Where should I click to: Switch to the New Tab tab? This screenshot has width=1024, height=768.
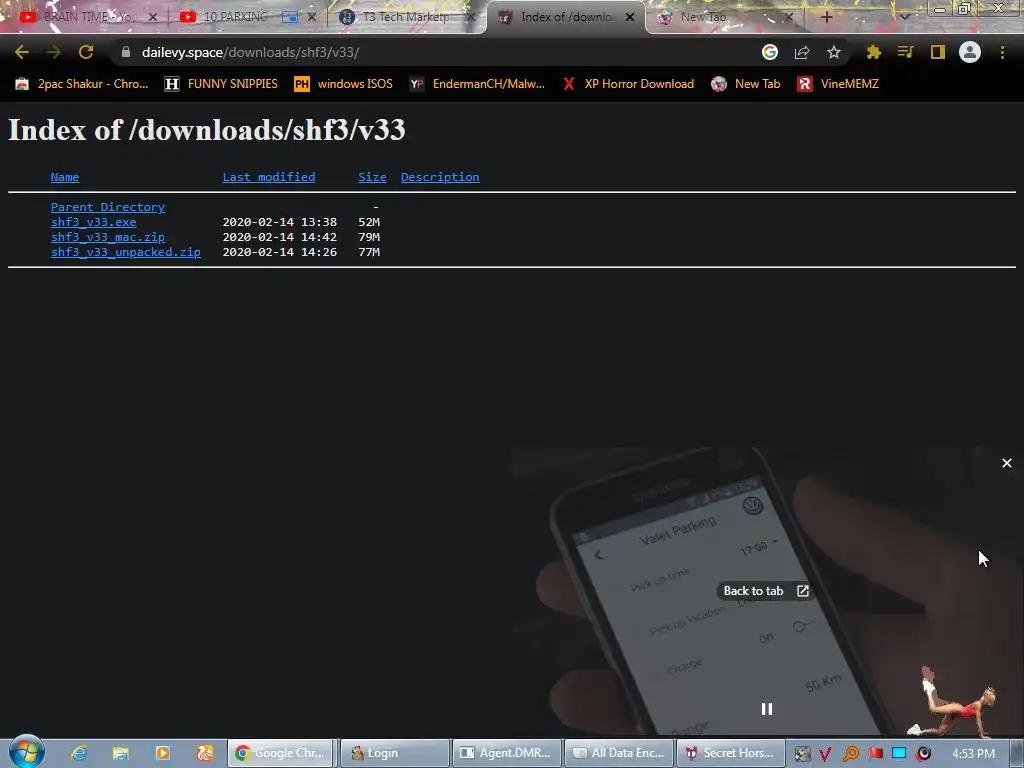pyautogui.click(x=703, y=17)
